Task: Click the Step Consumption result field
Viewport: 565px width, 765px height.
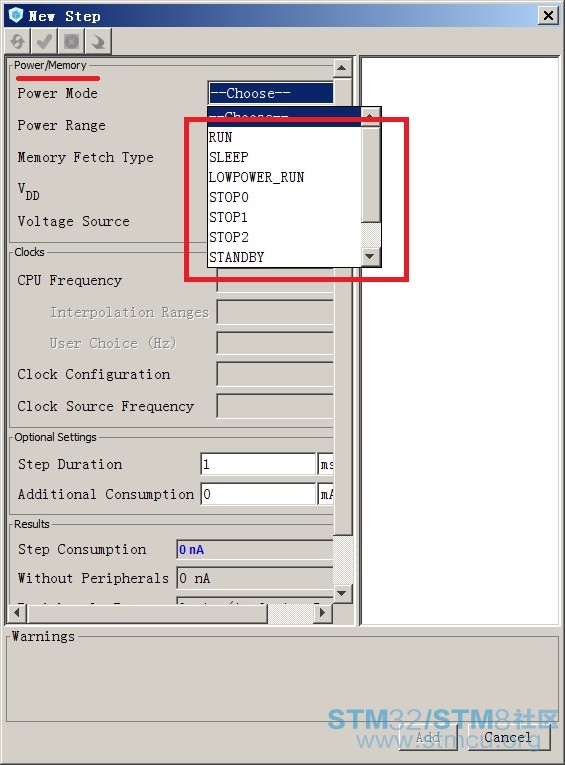Action: coord(255,549)
